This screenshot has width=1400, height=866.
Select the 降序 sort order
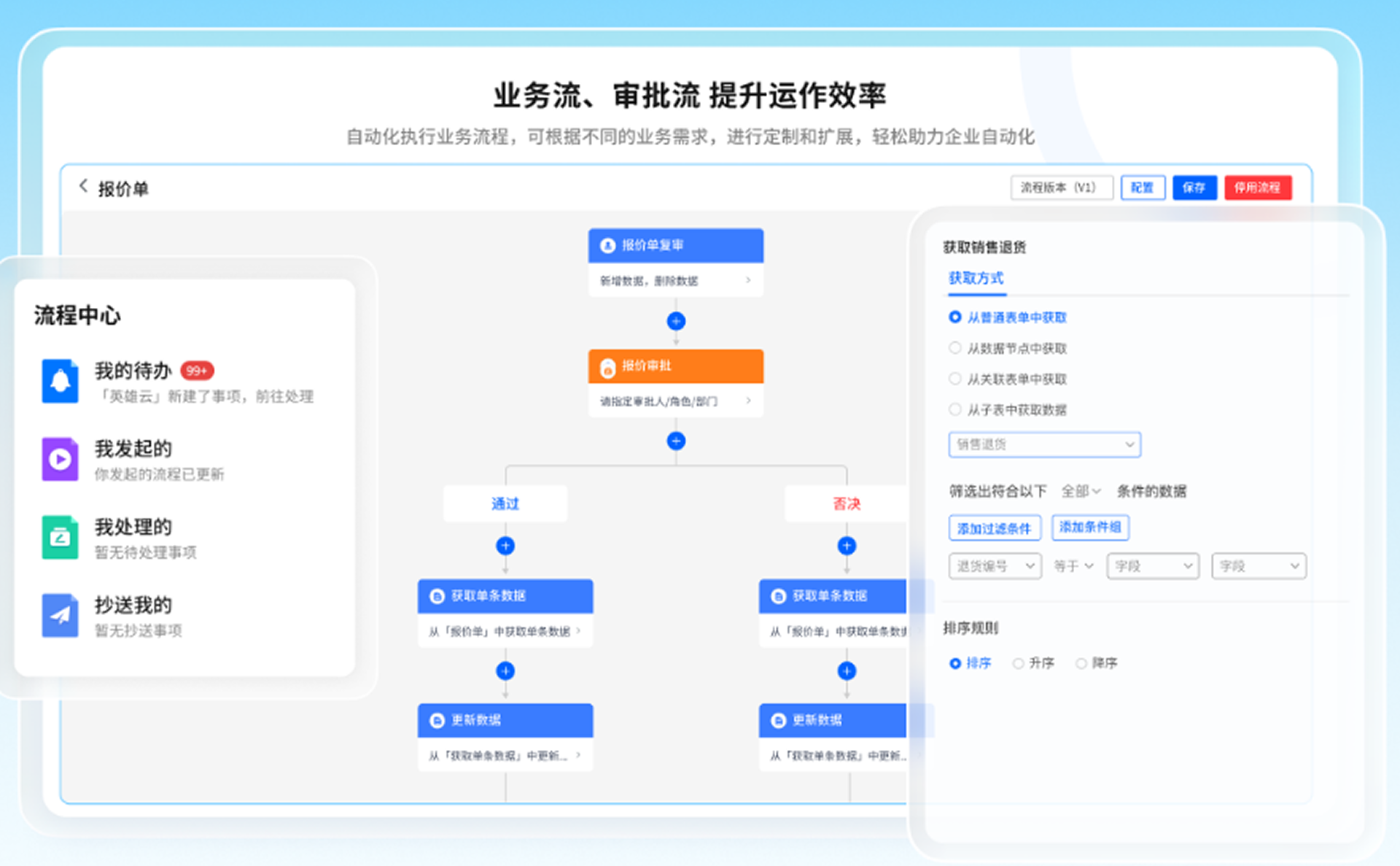(x=1096, y=663)
